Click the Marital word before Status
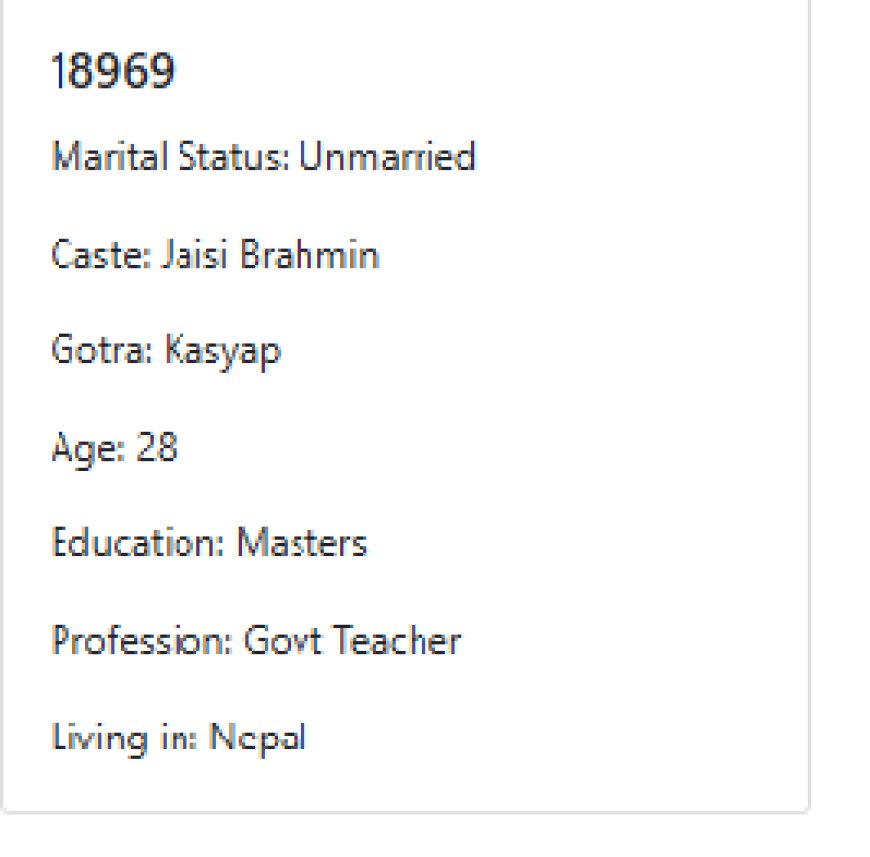Viewport: 870px width, 857px height. [109, 156]
